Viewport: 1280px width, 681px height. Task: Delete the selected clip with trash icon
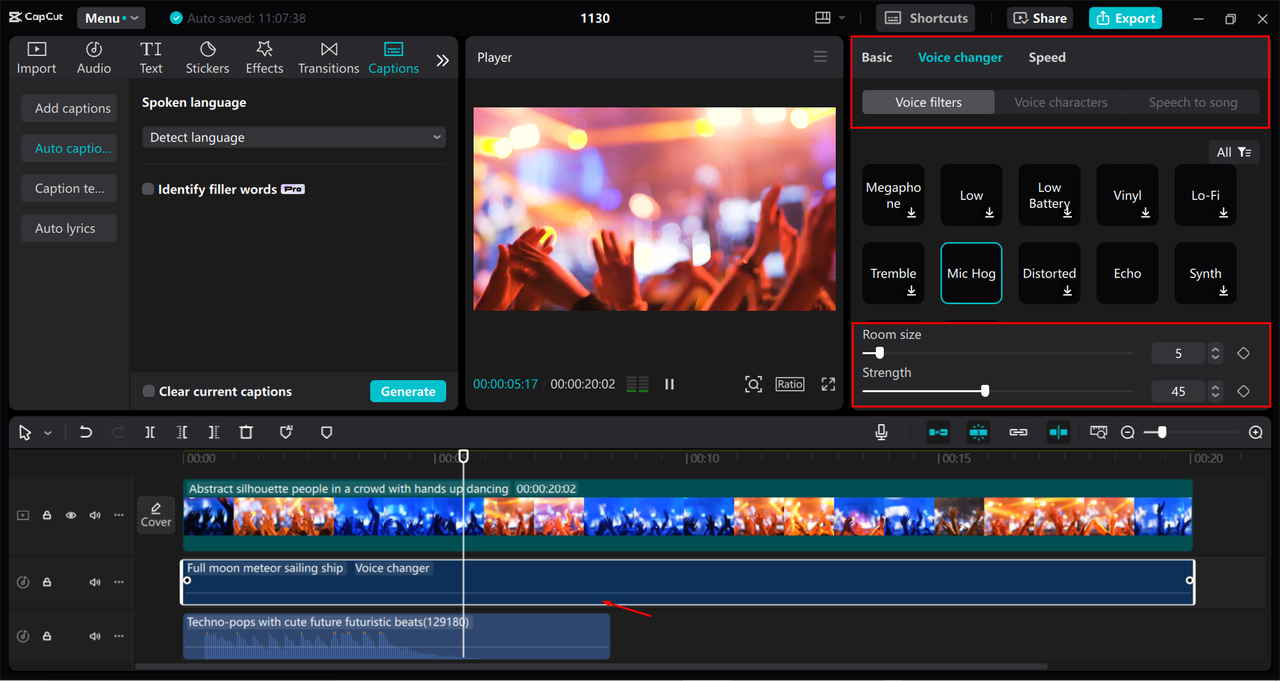click(246, 432)
